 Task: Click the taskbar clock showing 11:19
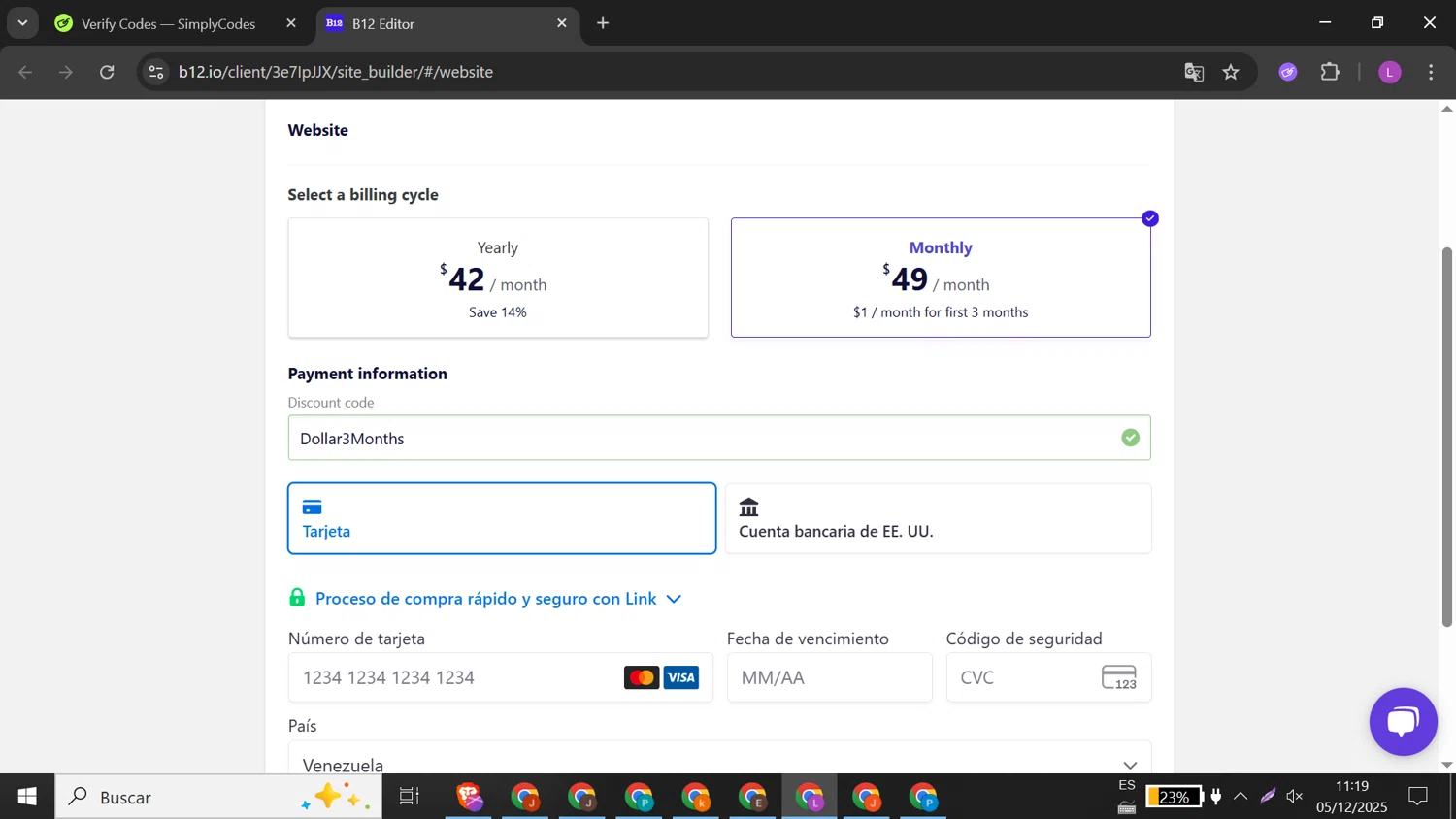tap(1352, 797)
